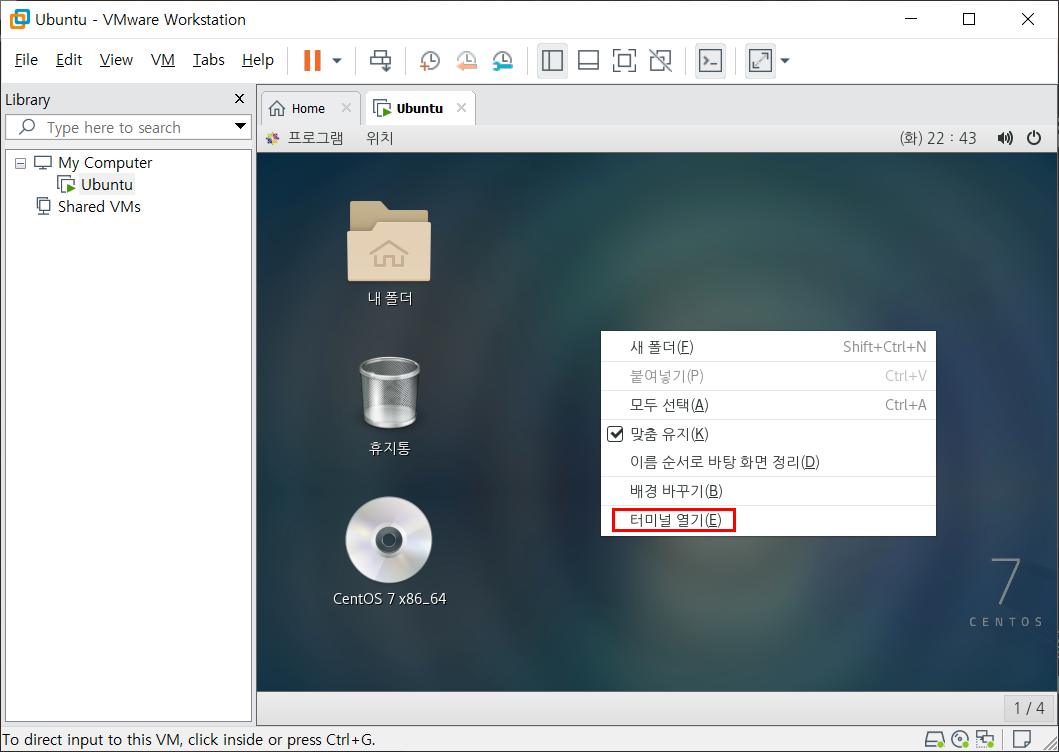Click the Pause VM toolbar icon

coord(312,60)
